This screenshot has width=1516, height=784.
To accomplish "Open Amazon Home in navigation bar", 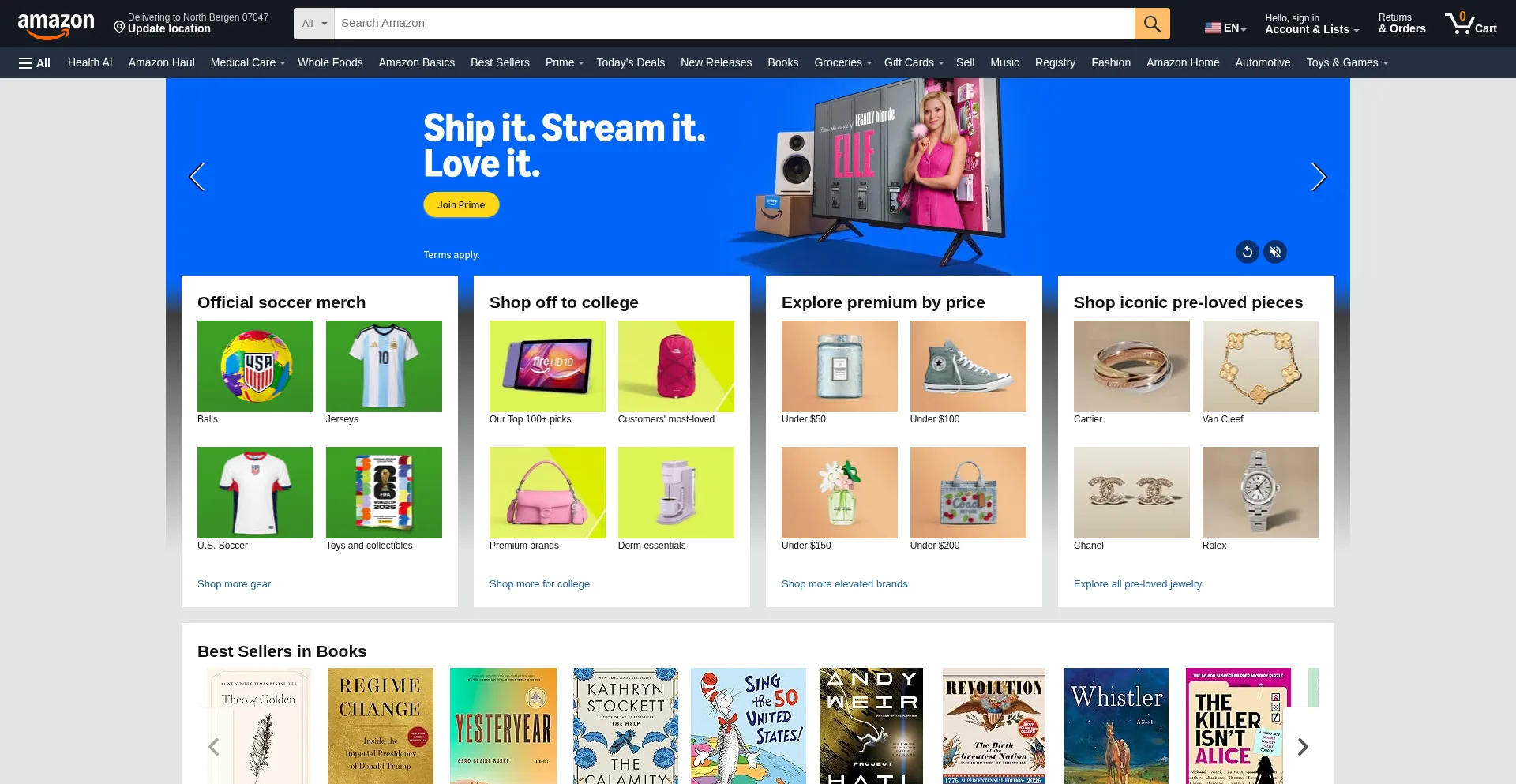I will (1183, 63).
